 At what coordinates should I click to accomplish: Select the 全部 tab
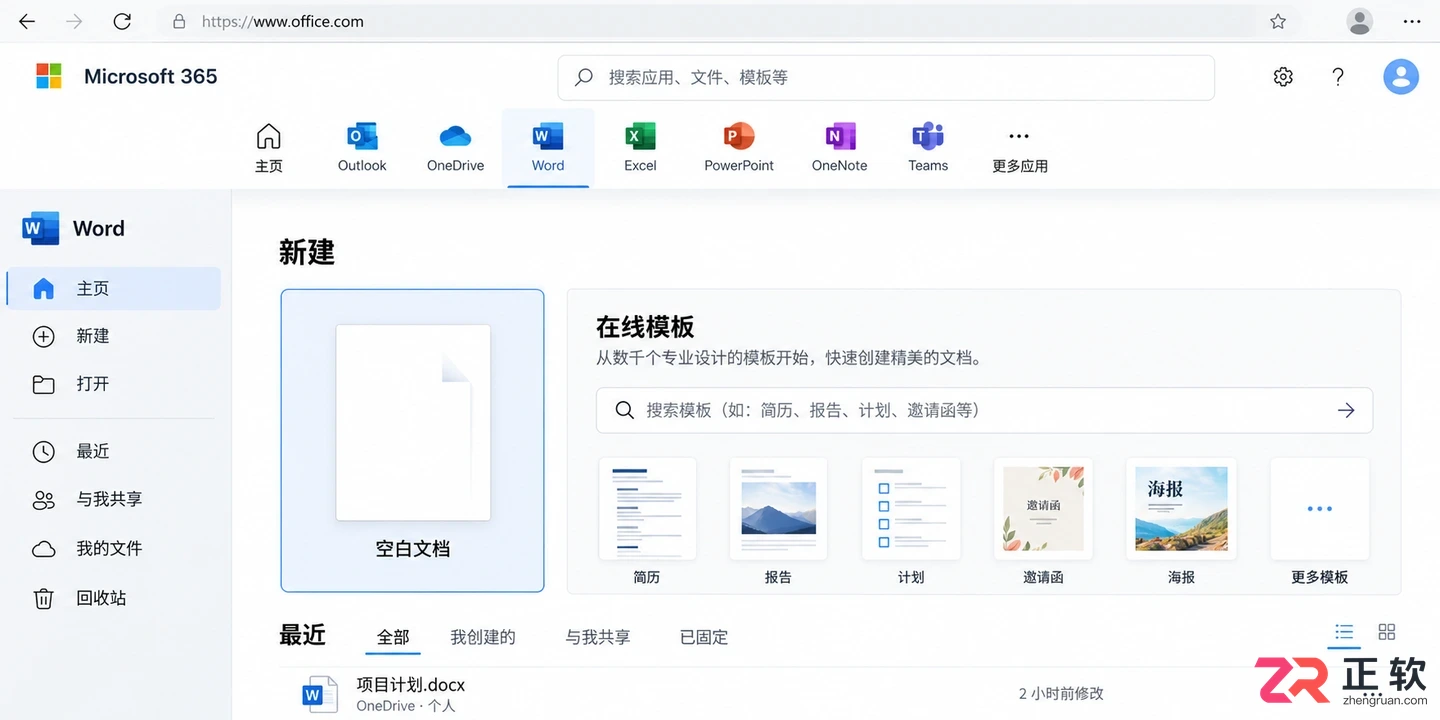click(x=393, y=637)
